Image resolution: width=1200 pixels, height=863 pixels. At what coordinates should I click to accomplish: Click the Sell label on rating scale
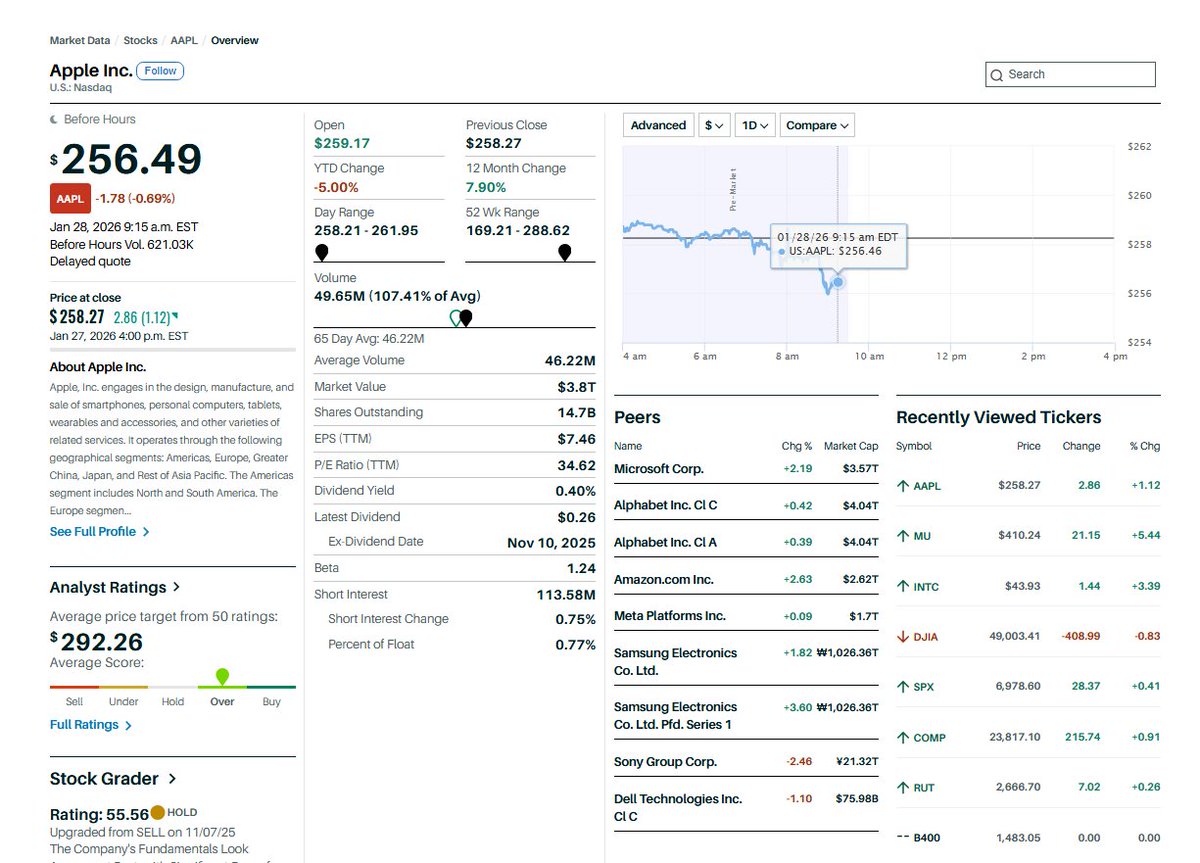[x=74, y=702]
